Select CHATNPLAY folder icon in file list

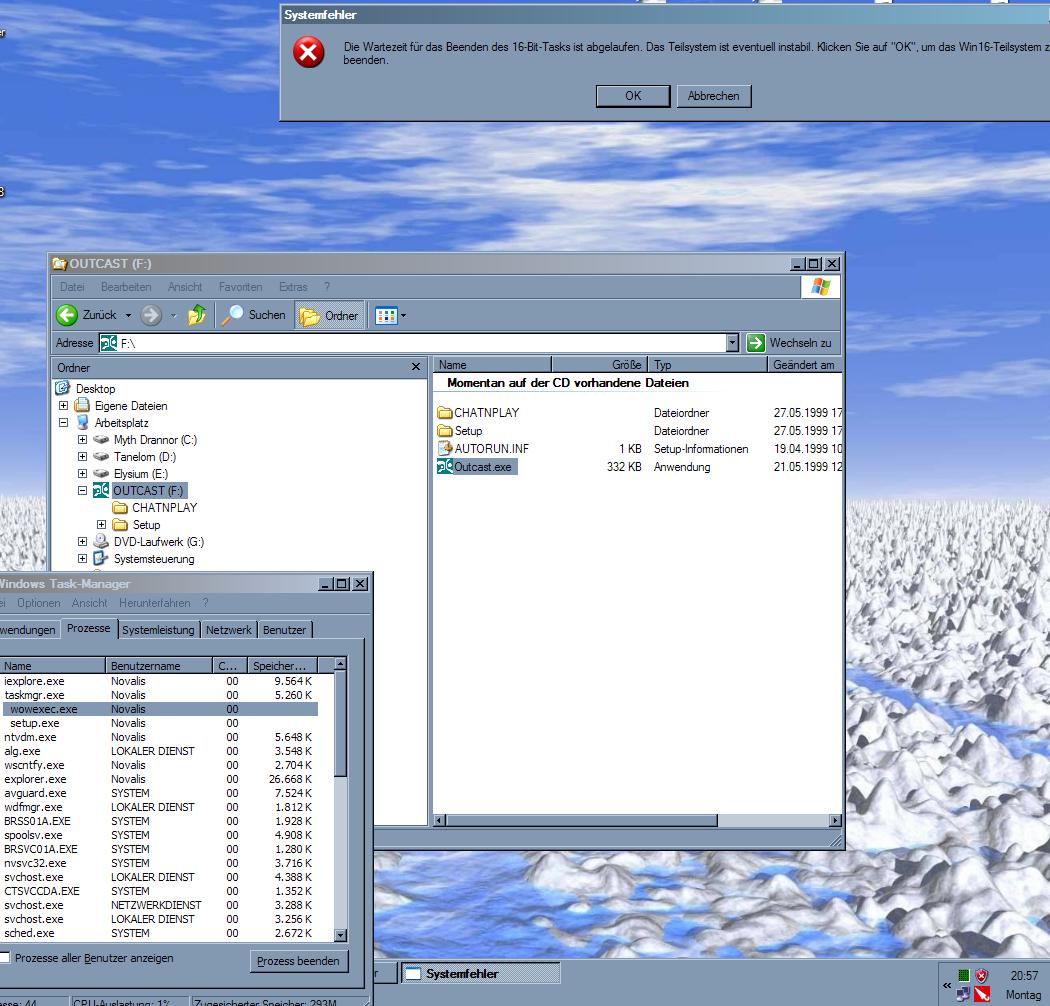(x=445, y=413)
